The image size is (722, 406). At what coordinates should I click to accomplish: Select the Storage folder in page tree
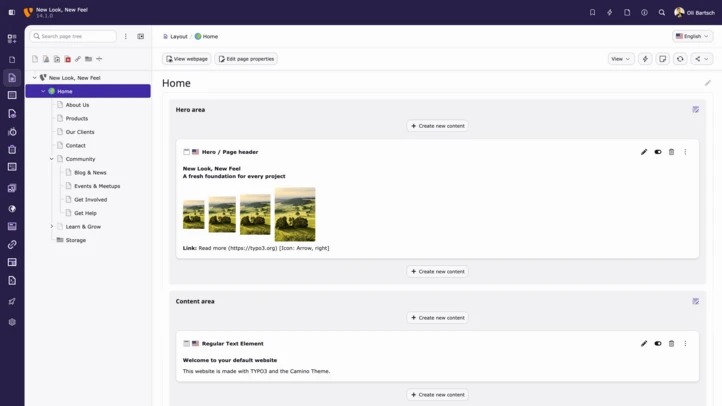76,240
